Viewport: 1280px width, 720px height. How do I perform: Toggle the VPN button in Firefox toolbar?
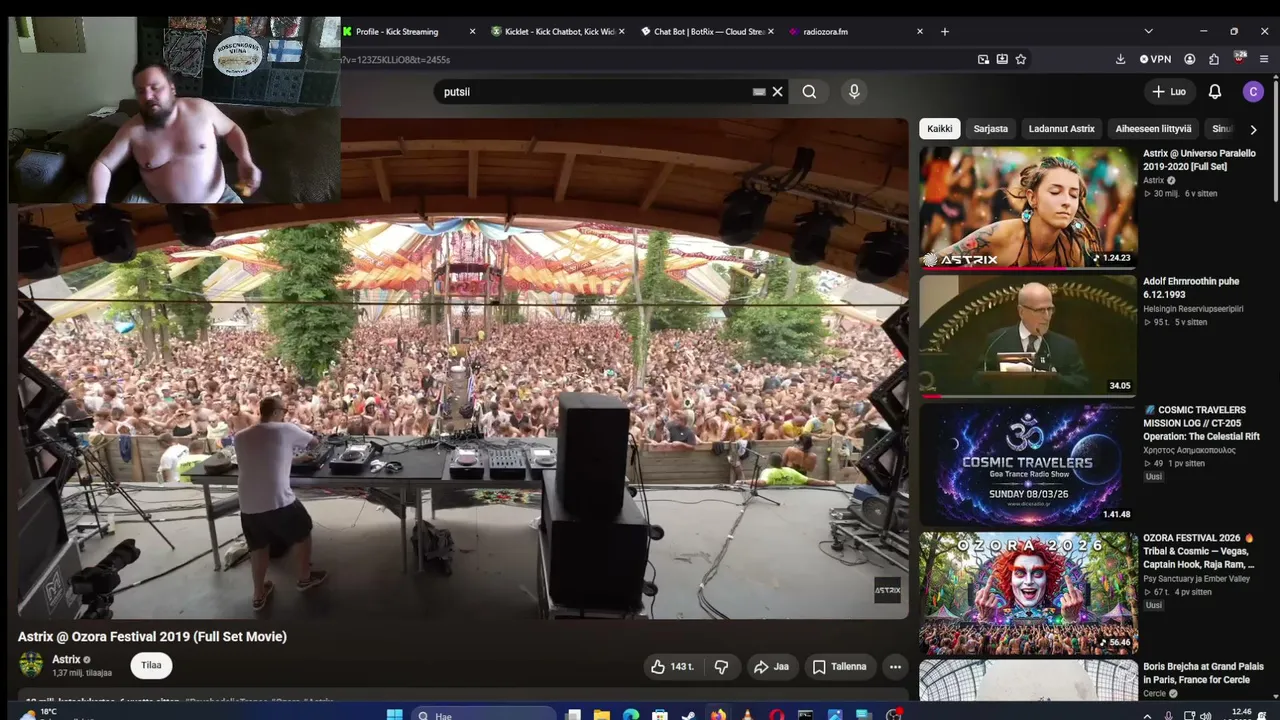[x=1156, y=59]
